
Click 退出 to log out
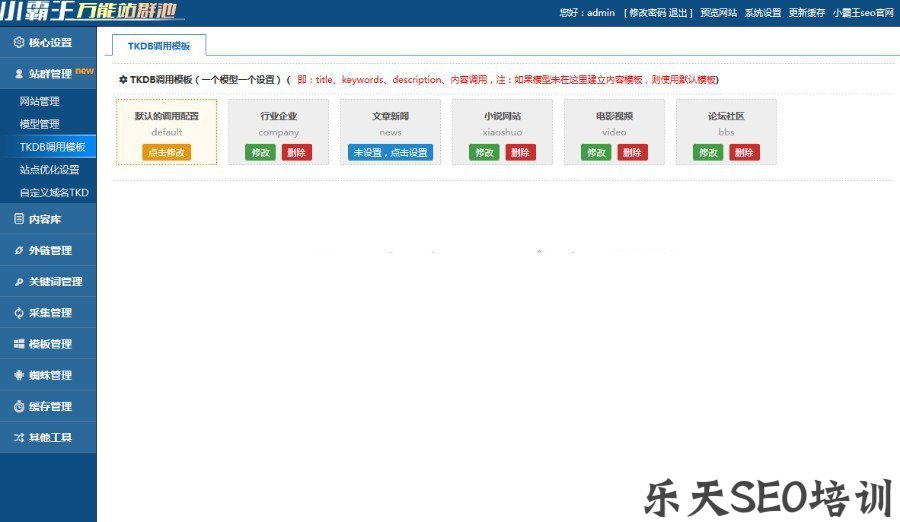[x=678, y=13]
